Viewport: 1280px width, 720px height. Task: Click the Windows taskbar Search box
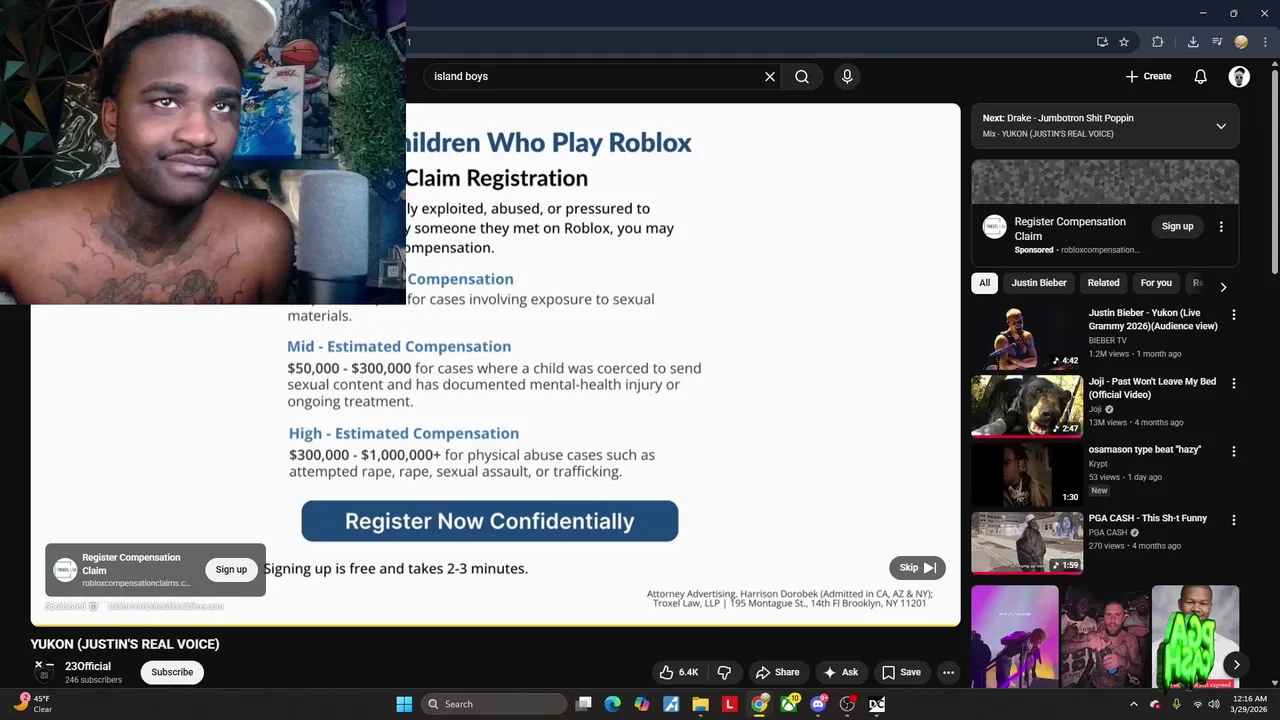pyautogui.click(x=494, y=704)
